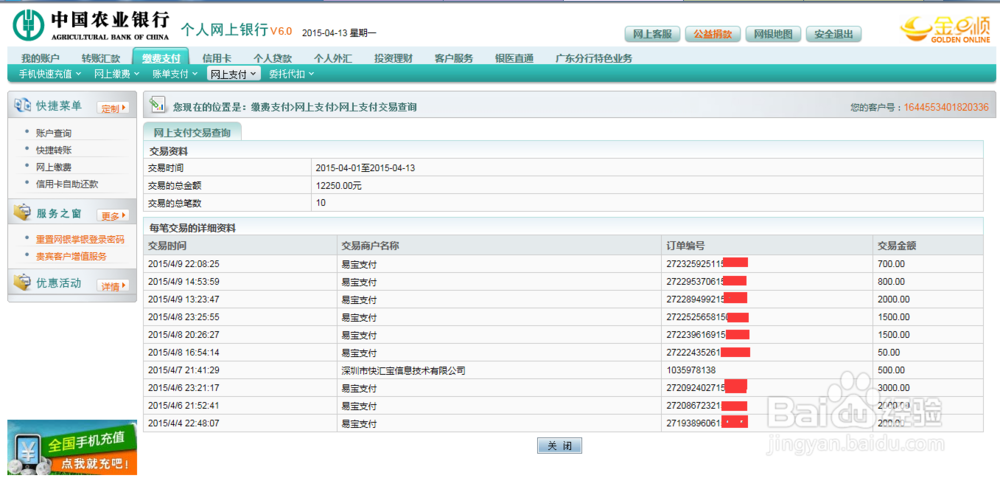This screenshot has height=478, width=1000.
Task: Open the 广东分行特色业务 tab
Action: click(x=593, y=58)
